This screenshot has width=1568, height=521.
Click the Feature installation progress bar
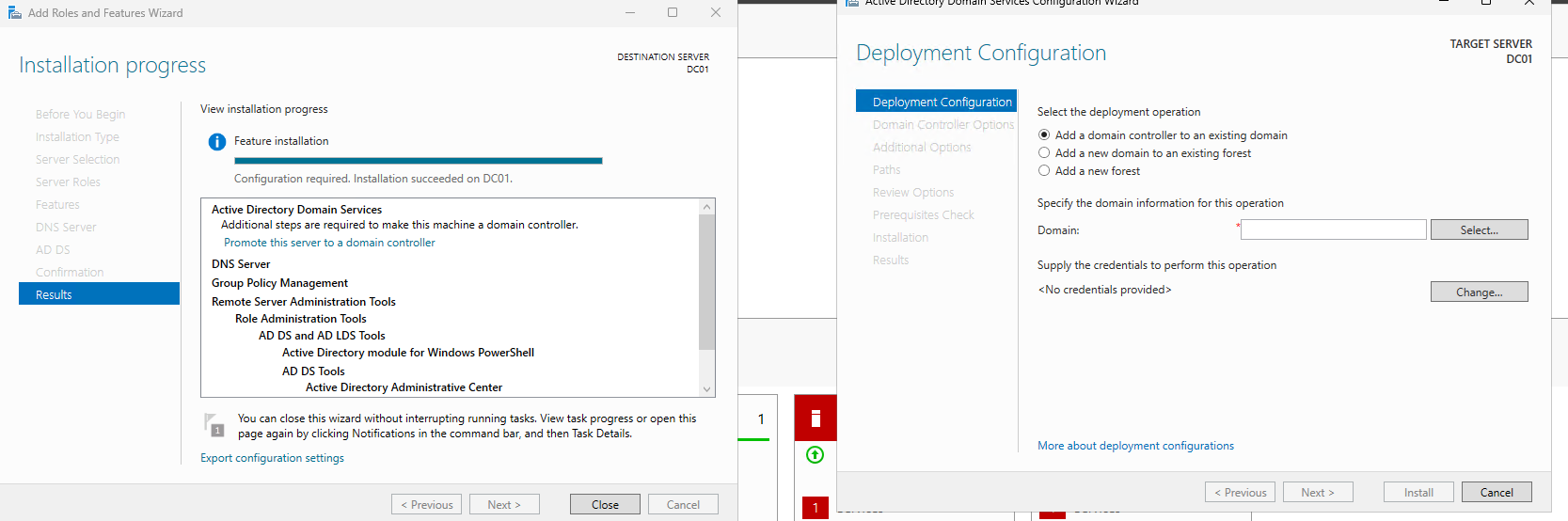(x=418, y=161)
